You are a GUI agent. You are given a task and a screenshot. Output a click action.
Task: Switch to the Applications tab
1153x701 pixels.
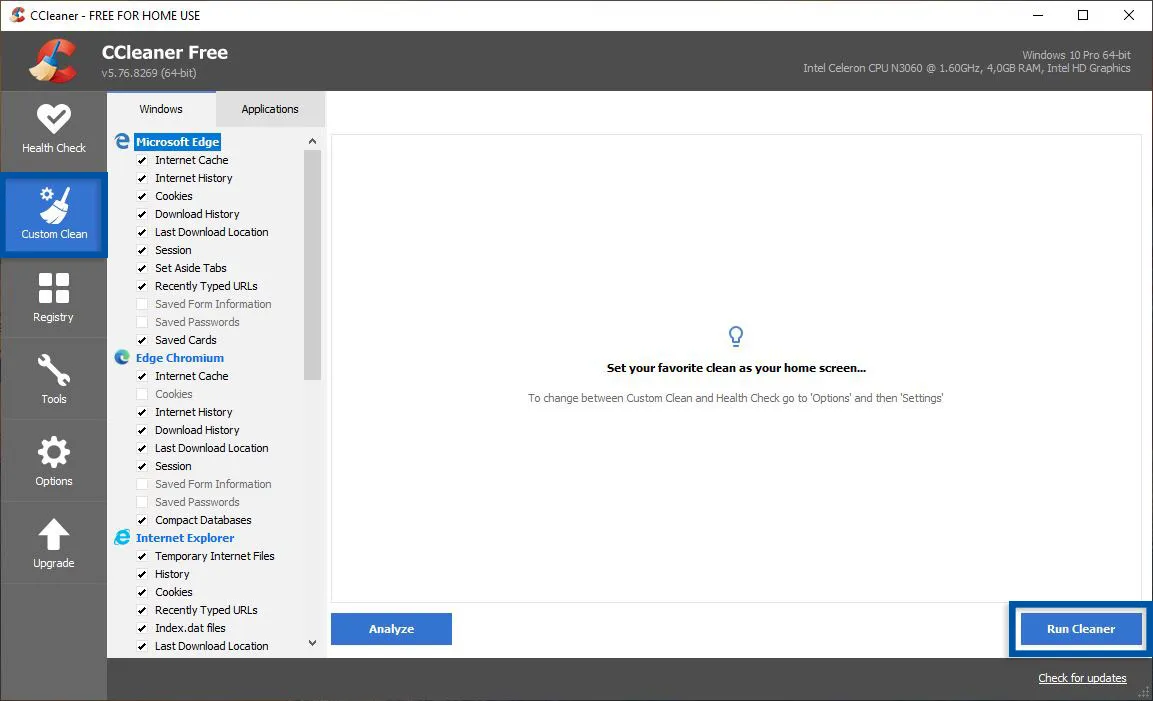click(270, 109)
